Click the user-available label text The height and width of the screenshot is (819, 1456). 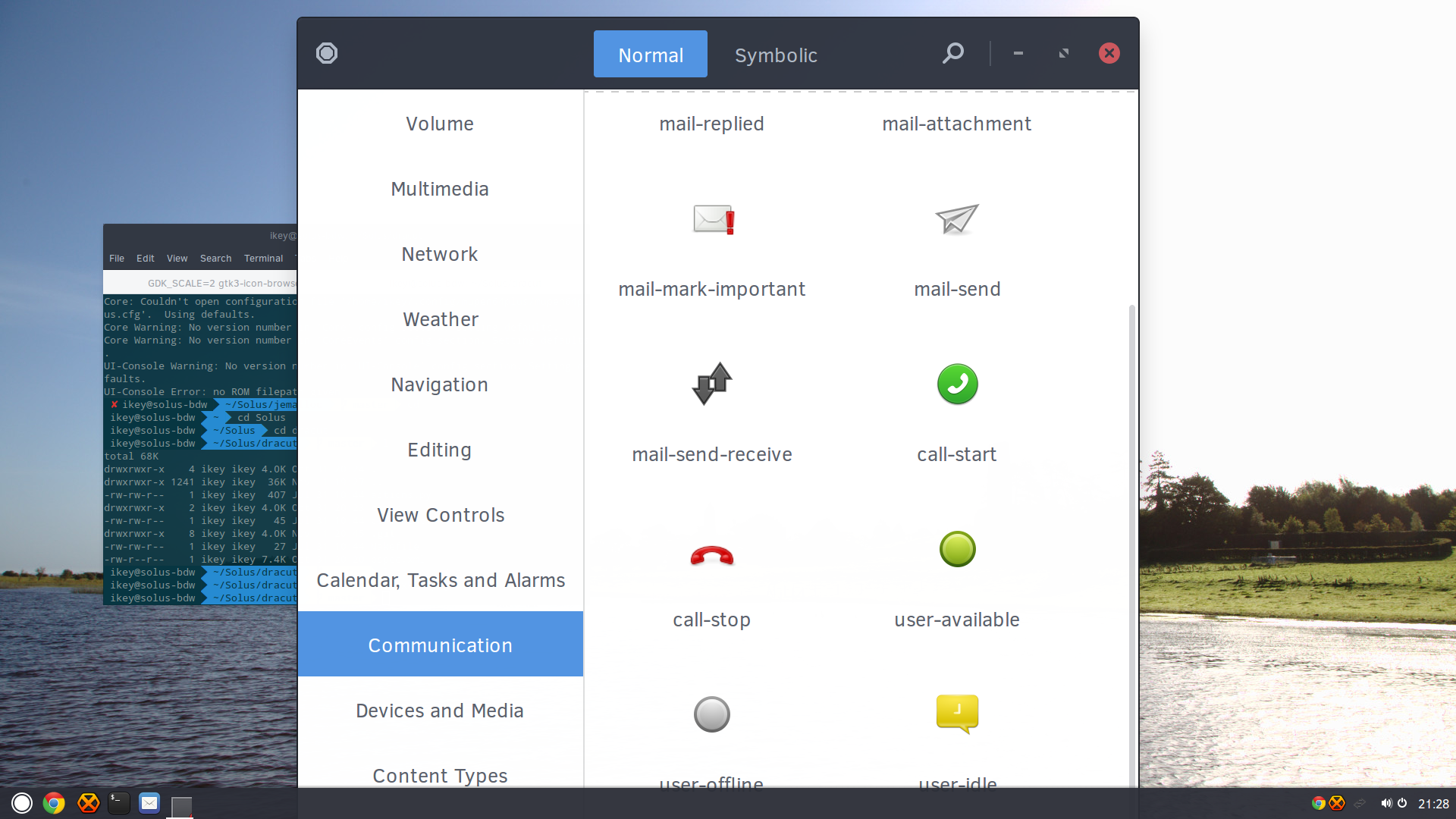tap(957, 620)
